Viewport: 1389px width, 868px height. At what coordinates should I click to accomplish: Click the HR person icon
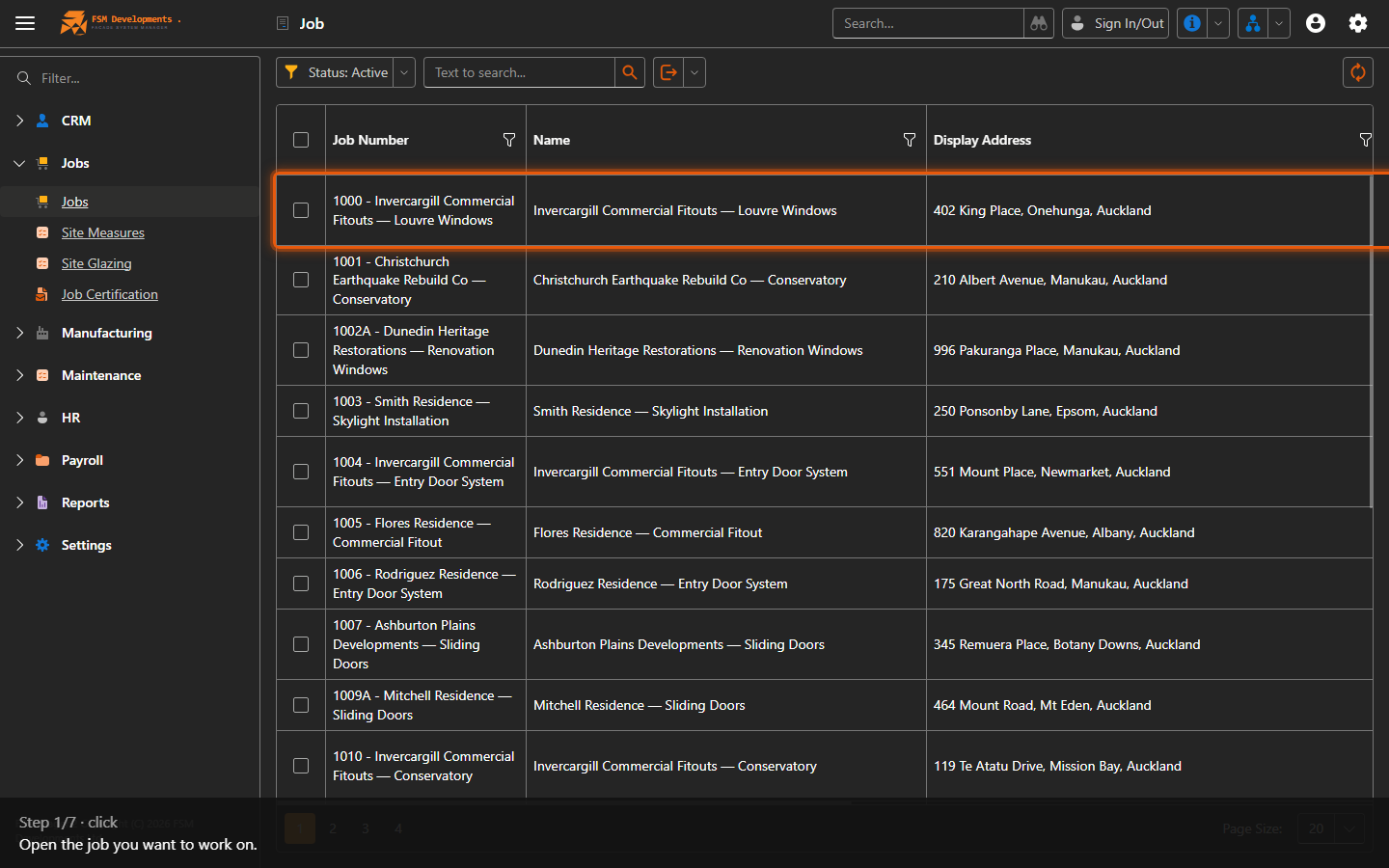[42, 418]
